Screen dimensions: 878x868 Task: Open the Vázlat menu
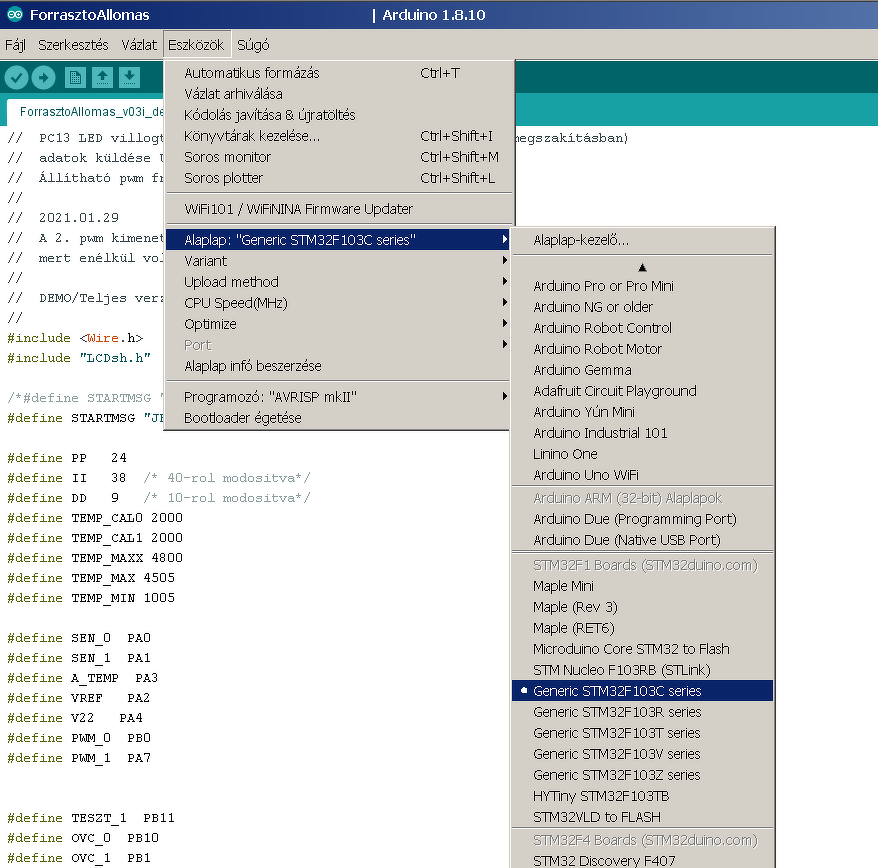pos(139,45)
